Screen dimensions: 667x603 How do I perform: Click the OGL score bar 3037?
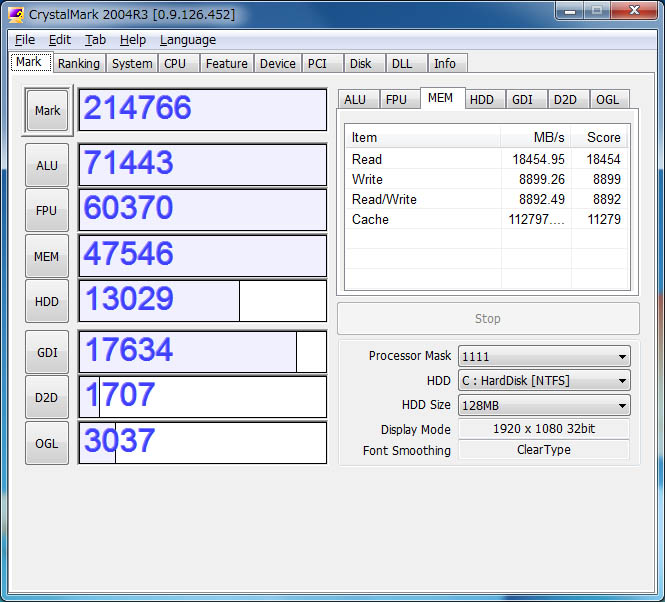pos(203,443)
